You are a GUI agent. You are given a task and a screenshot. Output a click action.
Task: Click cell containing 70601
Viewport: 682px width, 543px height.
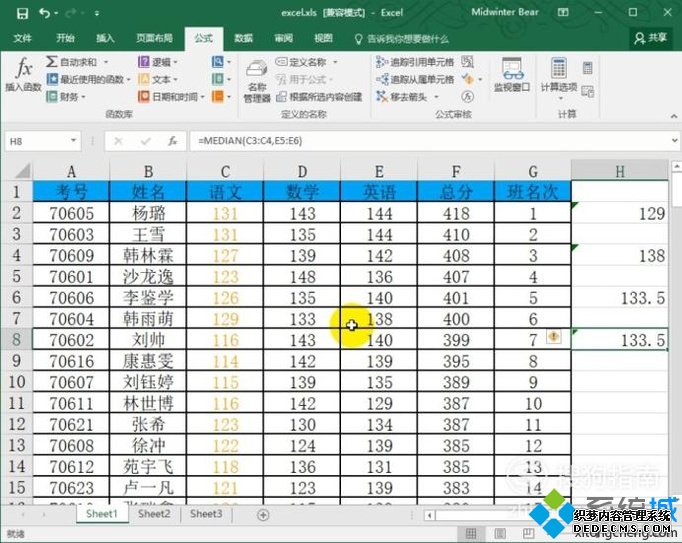click(71, 276)
